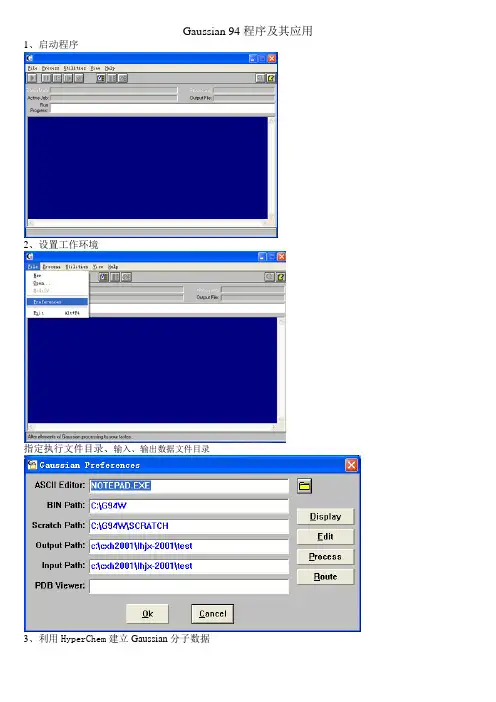Click the Start job play icon in first window
The image size is (496, 702).
tap(32, 78)
